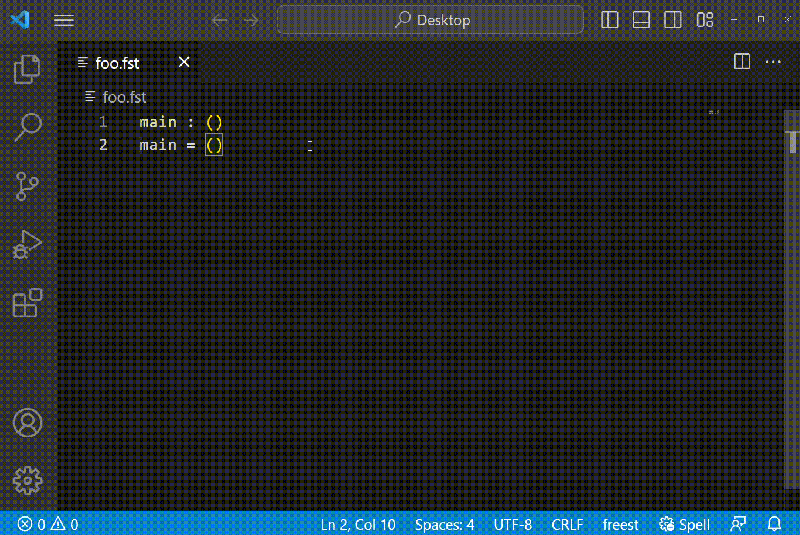Change indentation via Spaces: 4

(444, 524)
